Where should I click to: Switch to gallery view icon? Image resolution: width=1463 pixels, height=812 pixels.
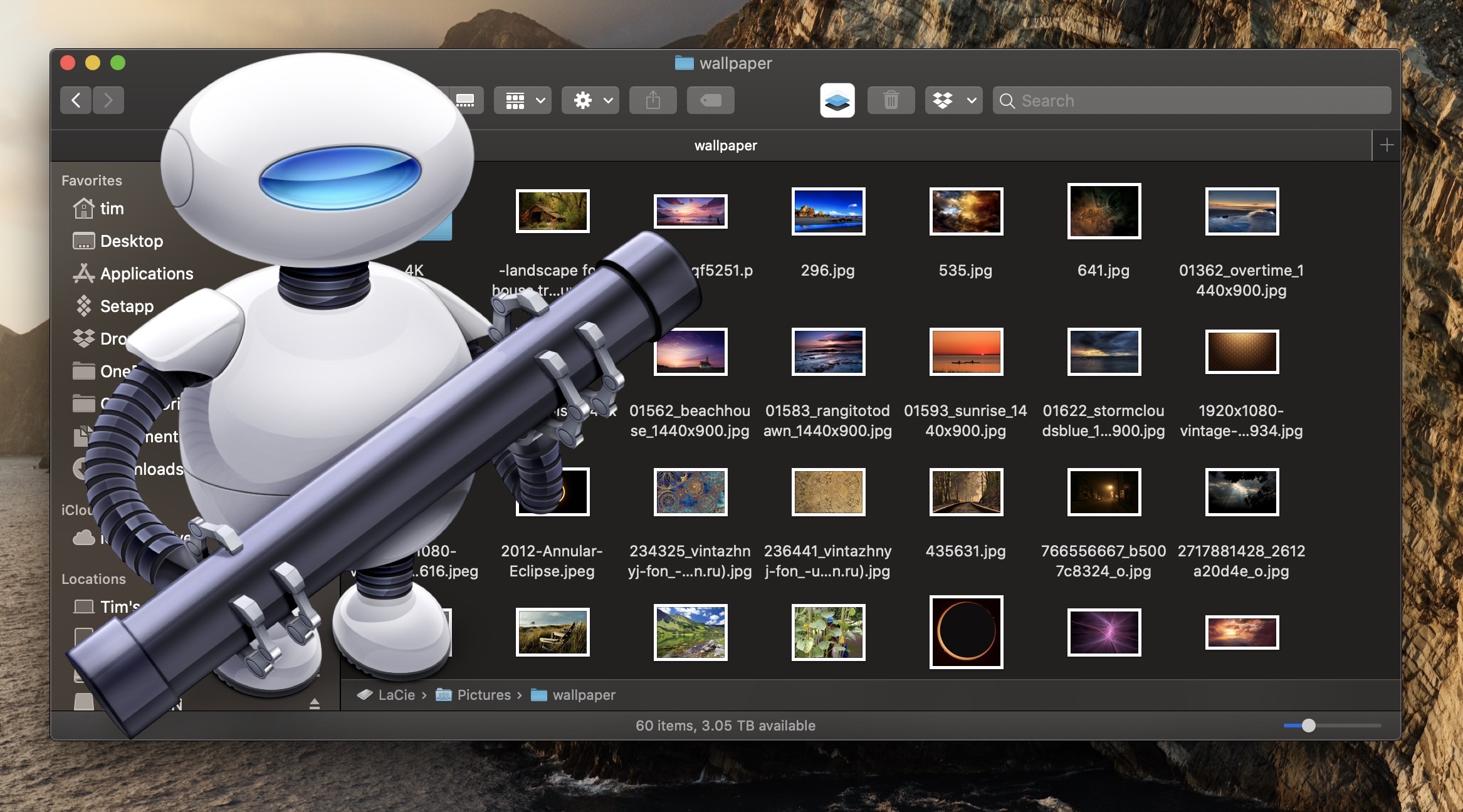466,100
